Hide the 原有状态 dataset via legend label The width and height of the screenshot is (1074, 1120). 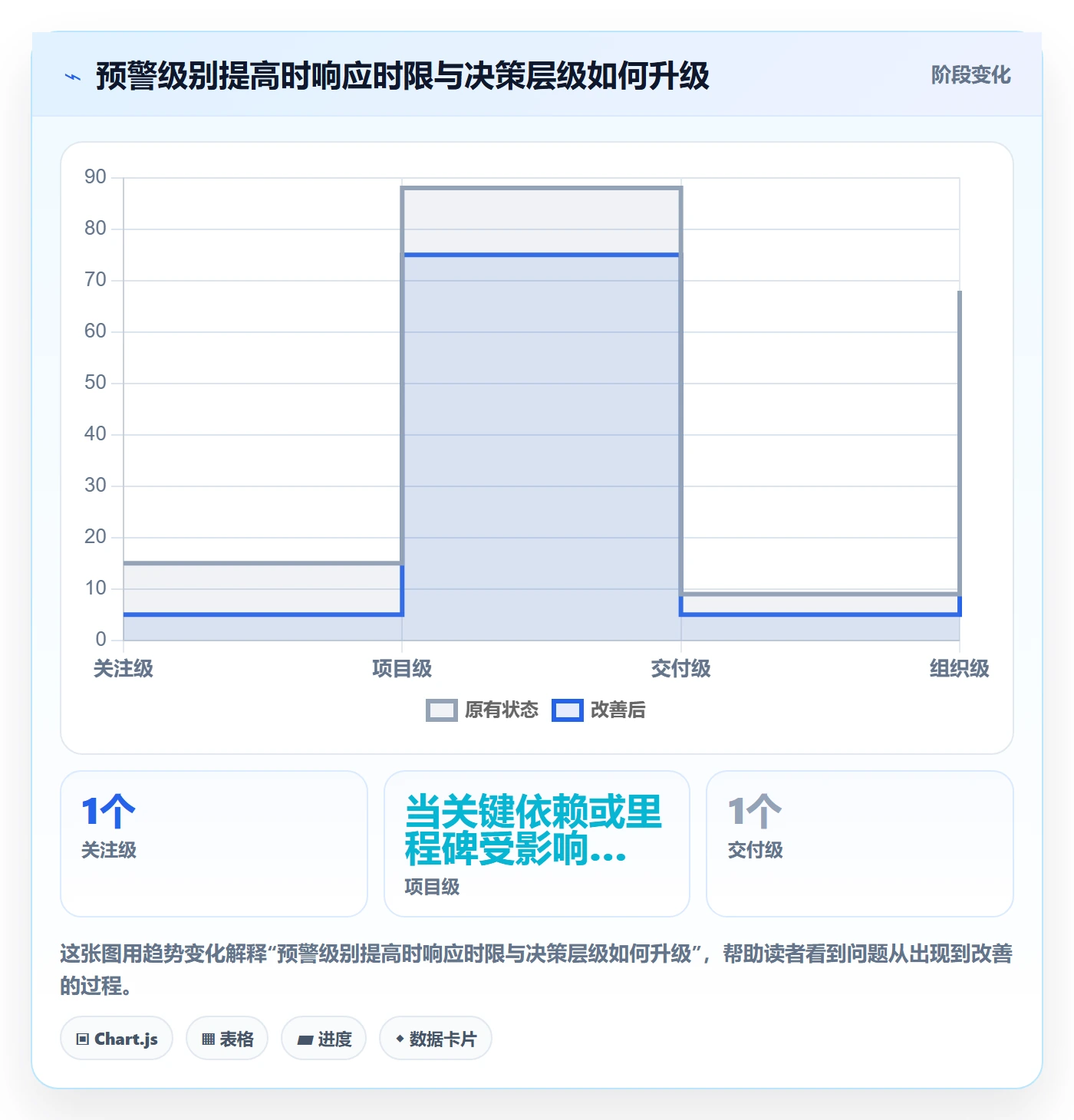tap(502, 710)
